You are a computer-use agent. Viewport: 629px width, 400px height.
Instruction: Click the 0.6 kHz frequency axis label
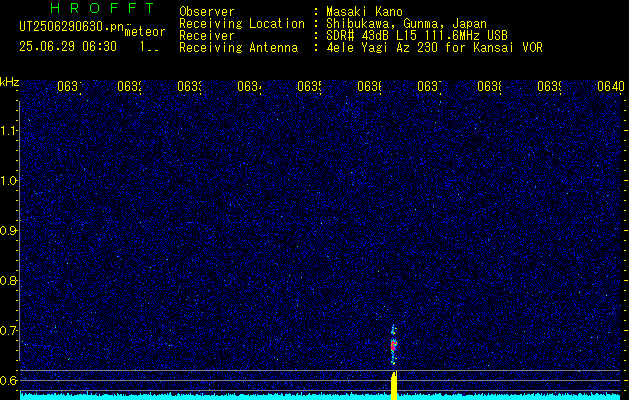pos(9,380)
